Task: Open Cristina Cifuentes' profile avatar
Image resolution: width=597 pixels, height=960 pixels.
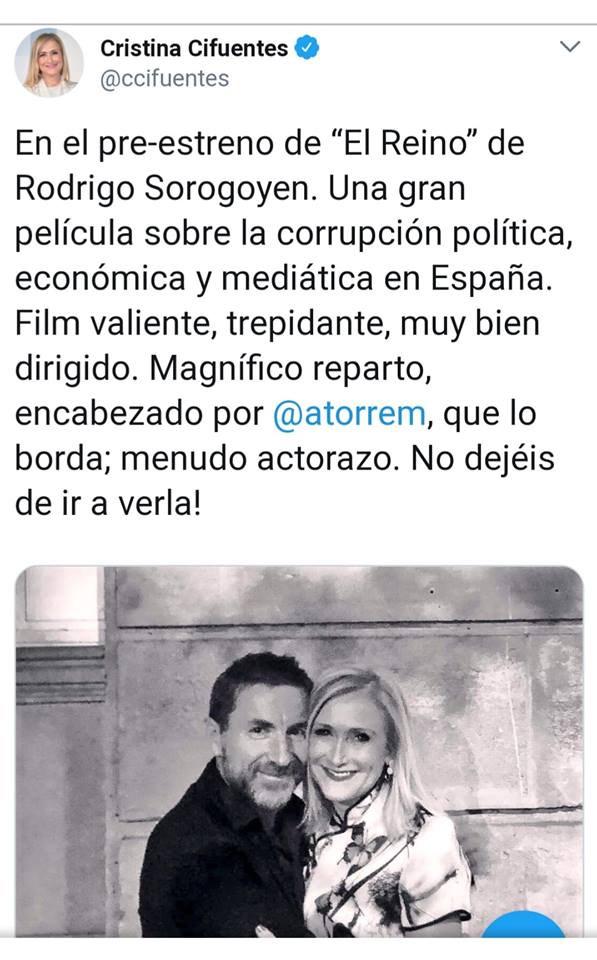Action: 49,62
